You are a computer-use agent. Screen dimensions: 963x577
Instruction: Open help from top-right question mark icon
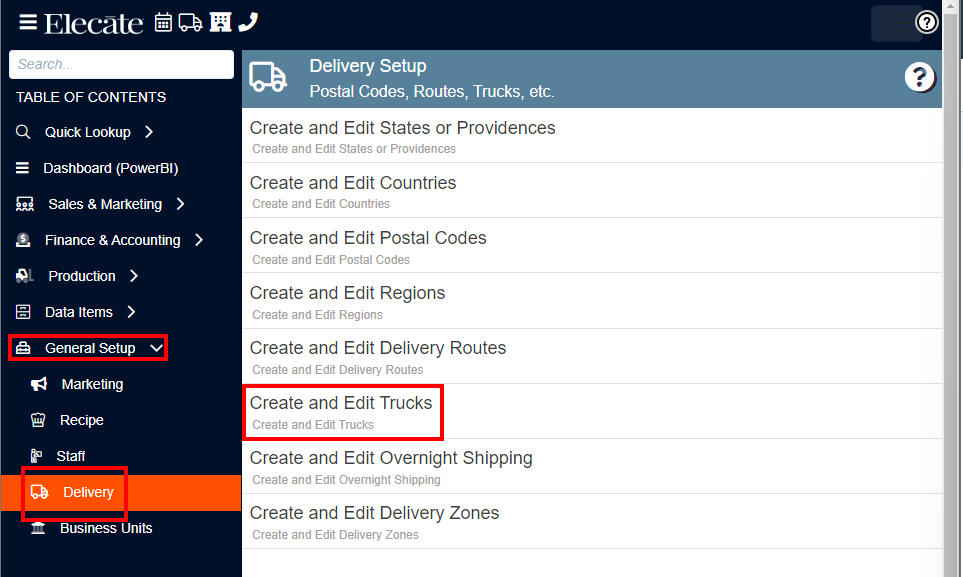pos(926,23)
